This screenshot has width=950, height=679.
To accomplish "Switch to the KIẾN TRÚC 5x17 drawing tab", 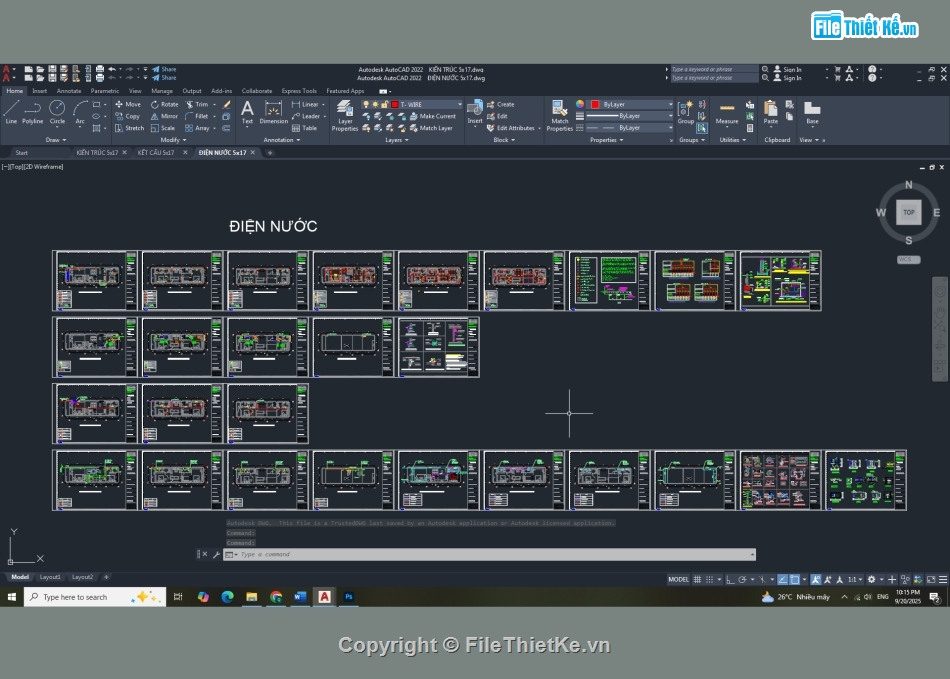I will (97, 153).
